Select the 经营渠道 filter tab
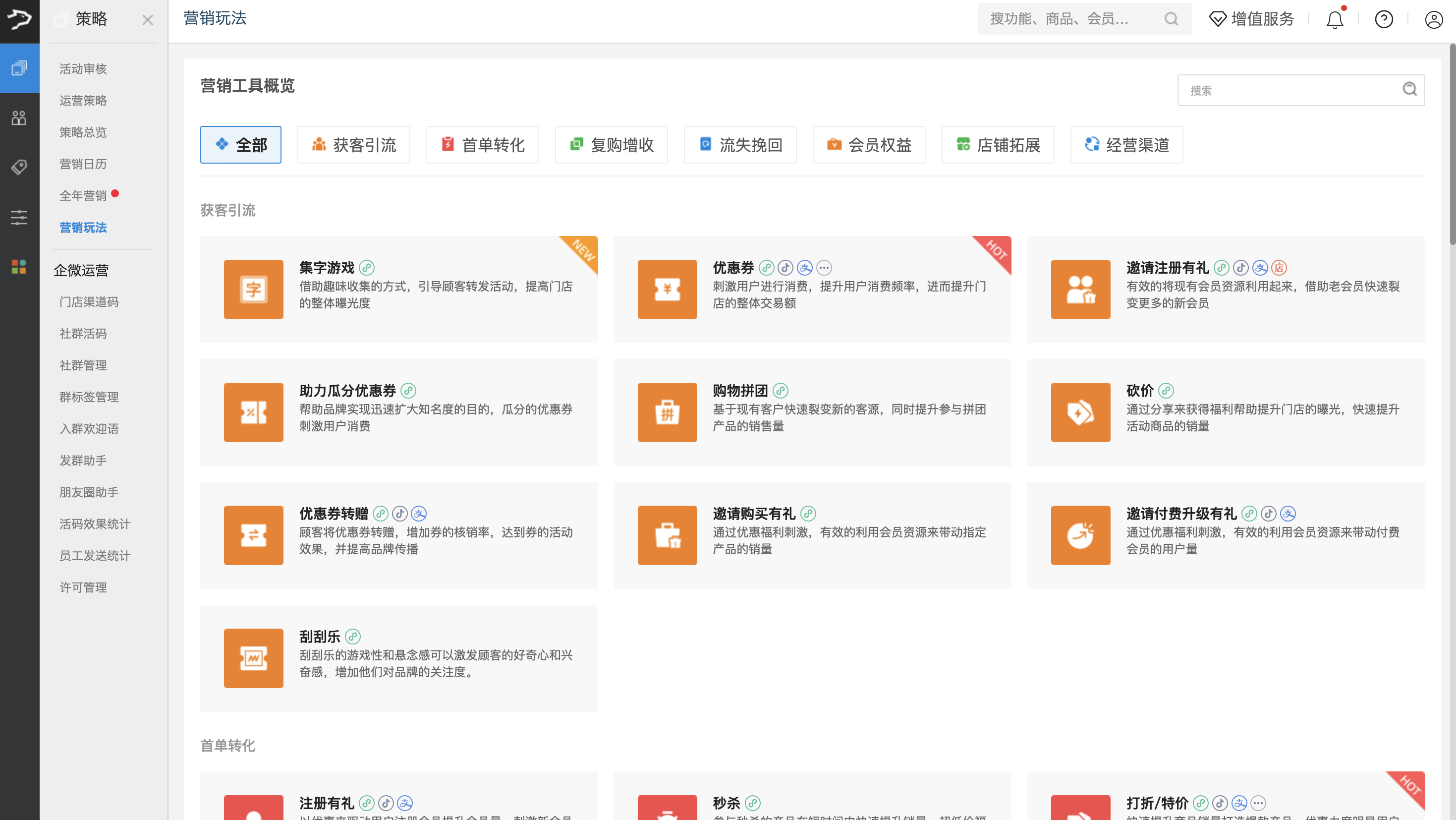1456x820 pixels. click(1127, 145)
